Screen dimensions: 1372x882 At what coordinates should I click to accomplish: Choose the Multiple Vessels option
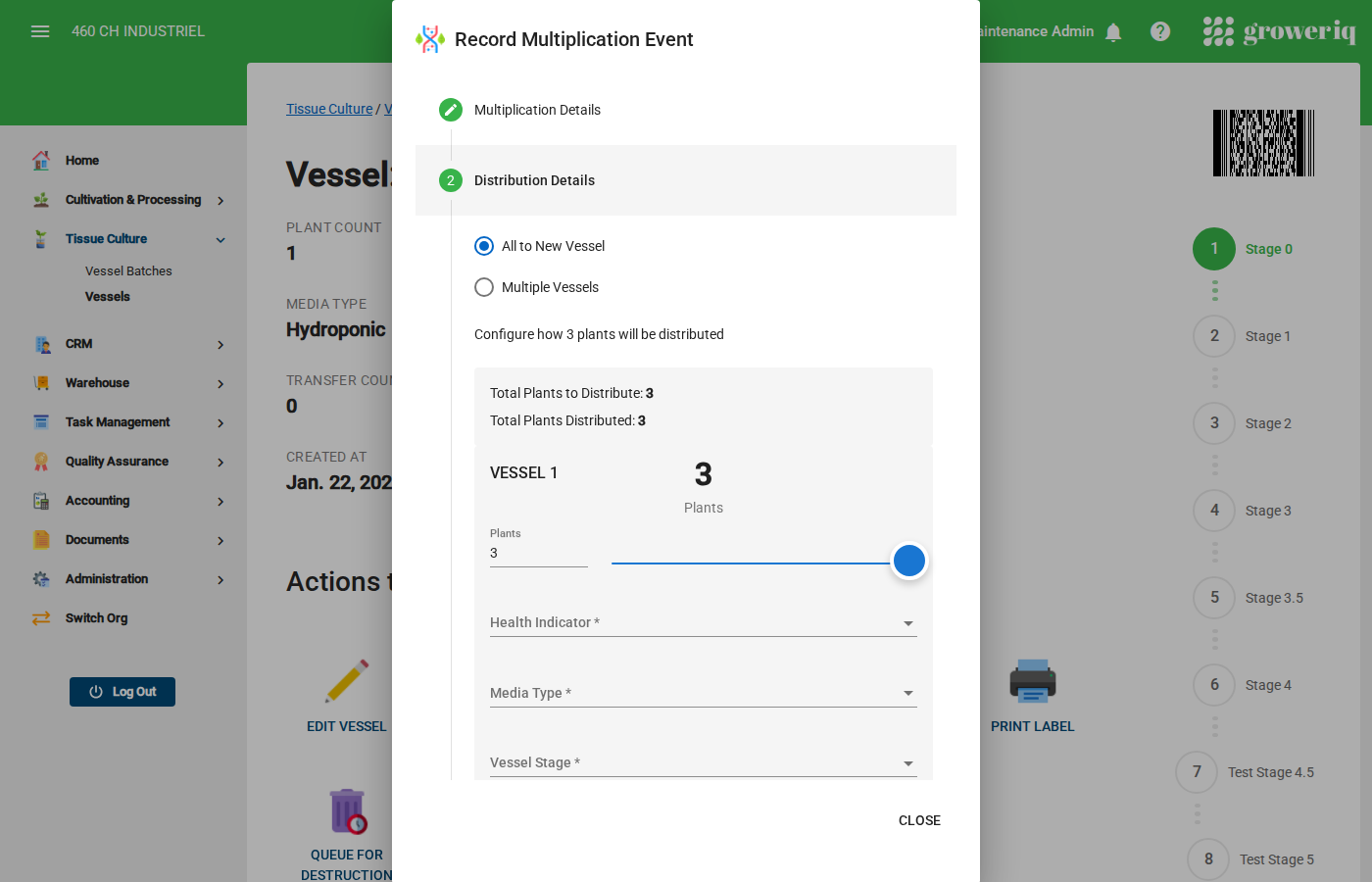point(484,287)
